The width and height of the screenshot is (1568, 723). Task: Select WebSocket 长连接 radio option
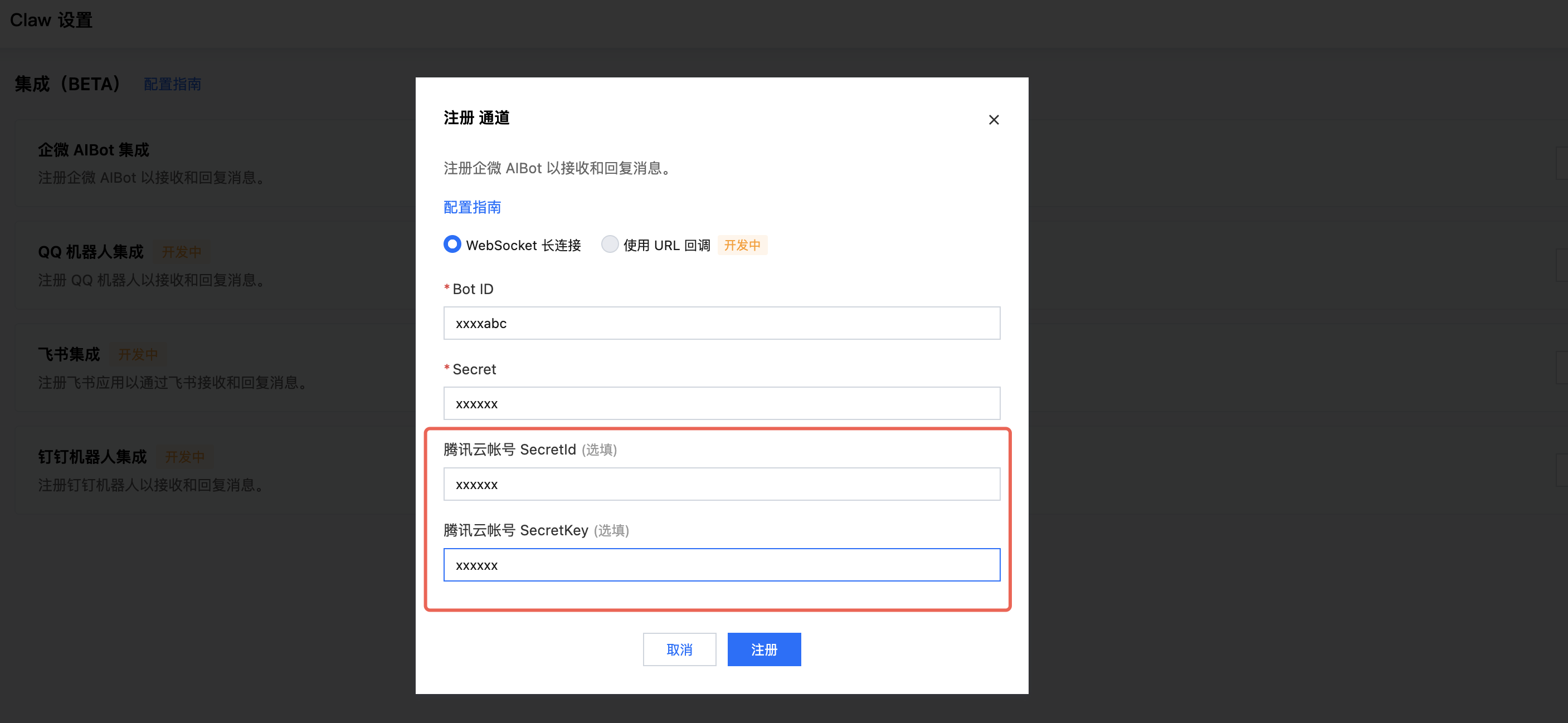click(452, 245)
